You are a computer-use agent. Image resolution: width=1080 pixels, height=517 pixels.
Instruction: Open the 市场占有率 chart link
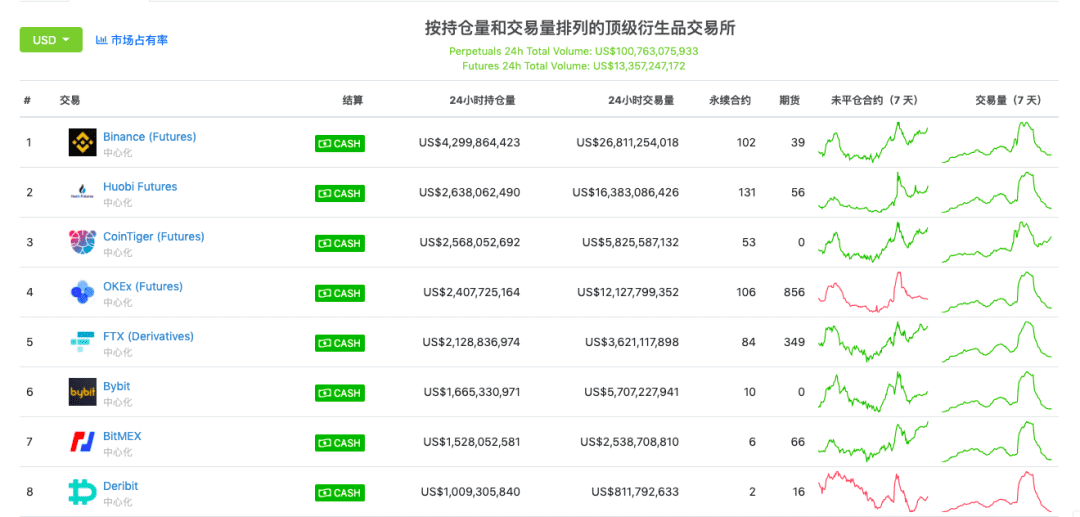132,40
